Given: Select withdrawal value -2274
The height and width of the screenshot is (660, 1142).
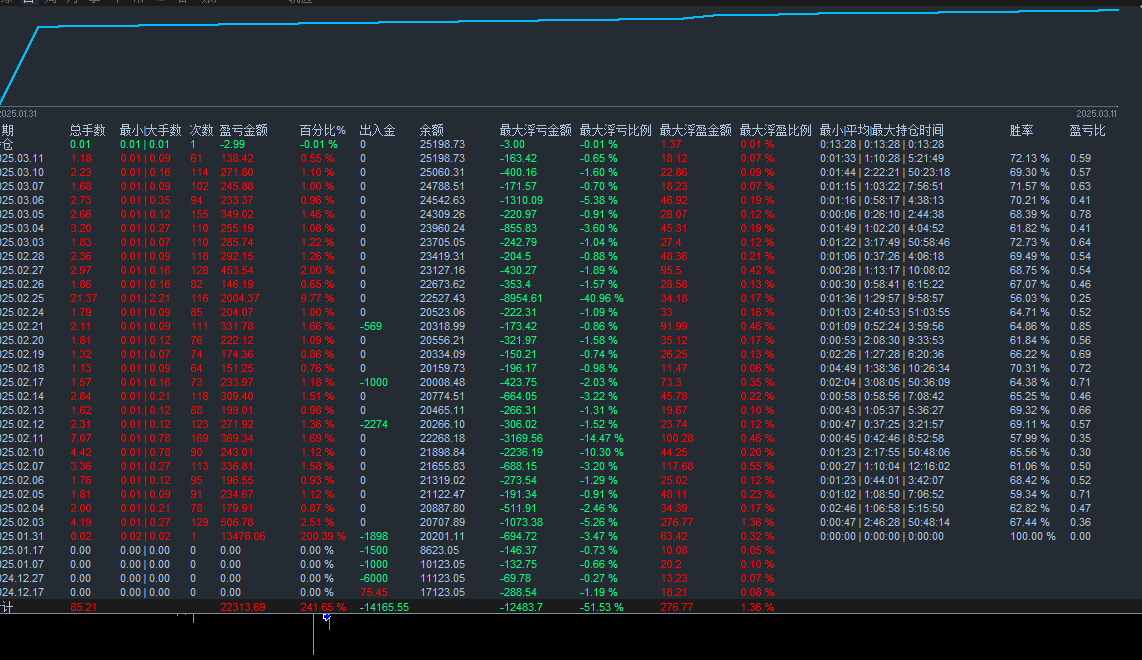Looking at the screenshot, I should [374, 425].
